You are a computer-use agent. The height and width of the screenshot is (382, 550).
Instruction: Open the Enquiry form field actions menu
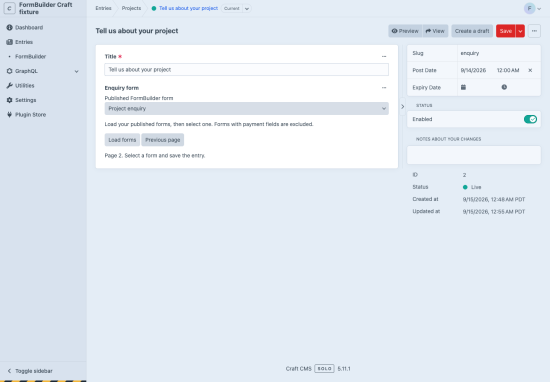[384, 88]
